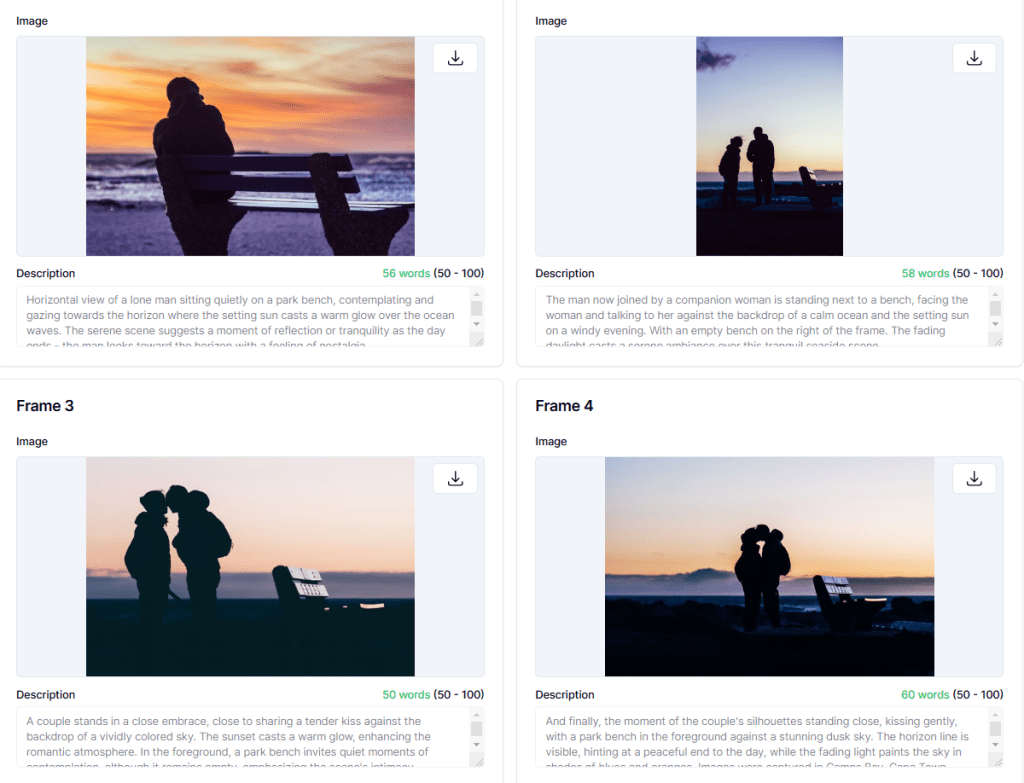The width and height of the screenshot is (1024, 783).
Task: Grab resize handle of Frame 3 description box
Action: 477,761
